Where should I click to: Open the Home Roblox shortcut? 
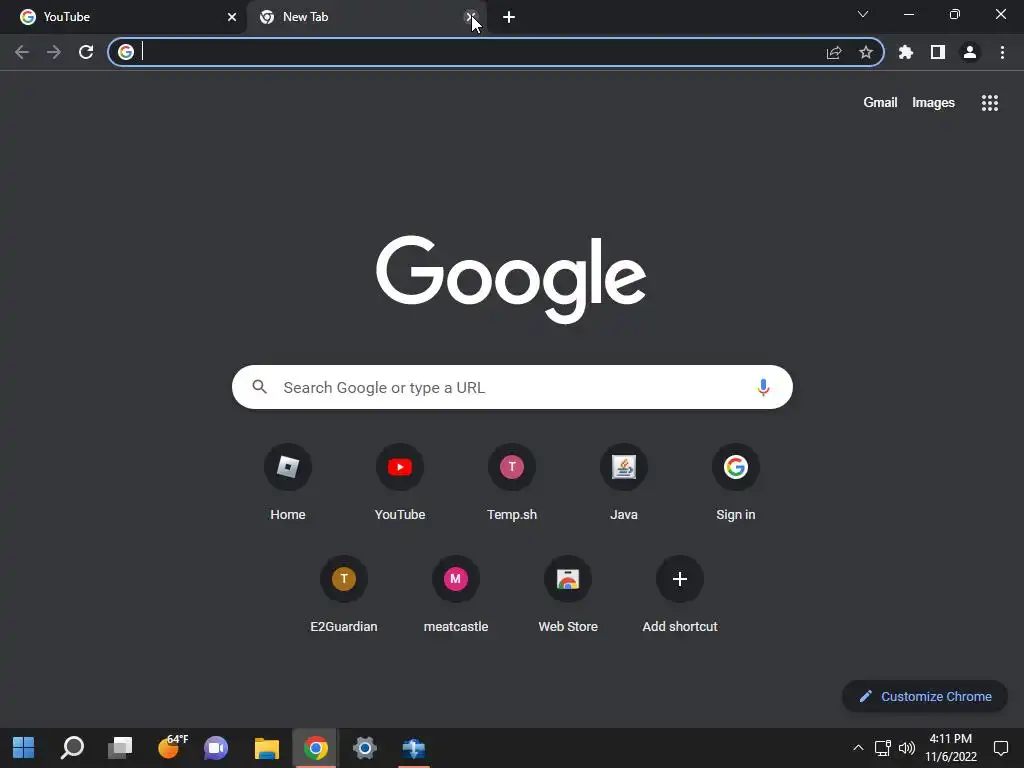pos(288,483)
